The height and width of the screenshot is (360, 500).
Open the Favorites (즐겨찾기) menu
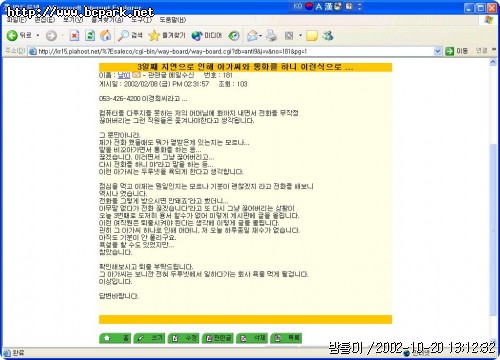(x=107, y=20)
